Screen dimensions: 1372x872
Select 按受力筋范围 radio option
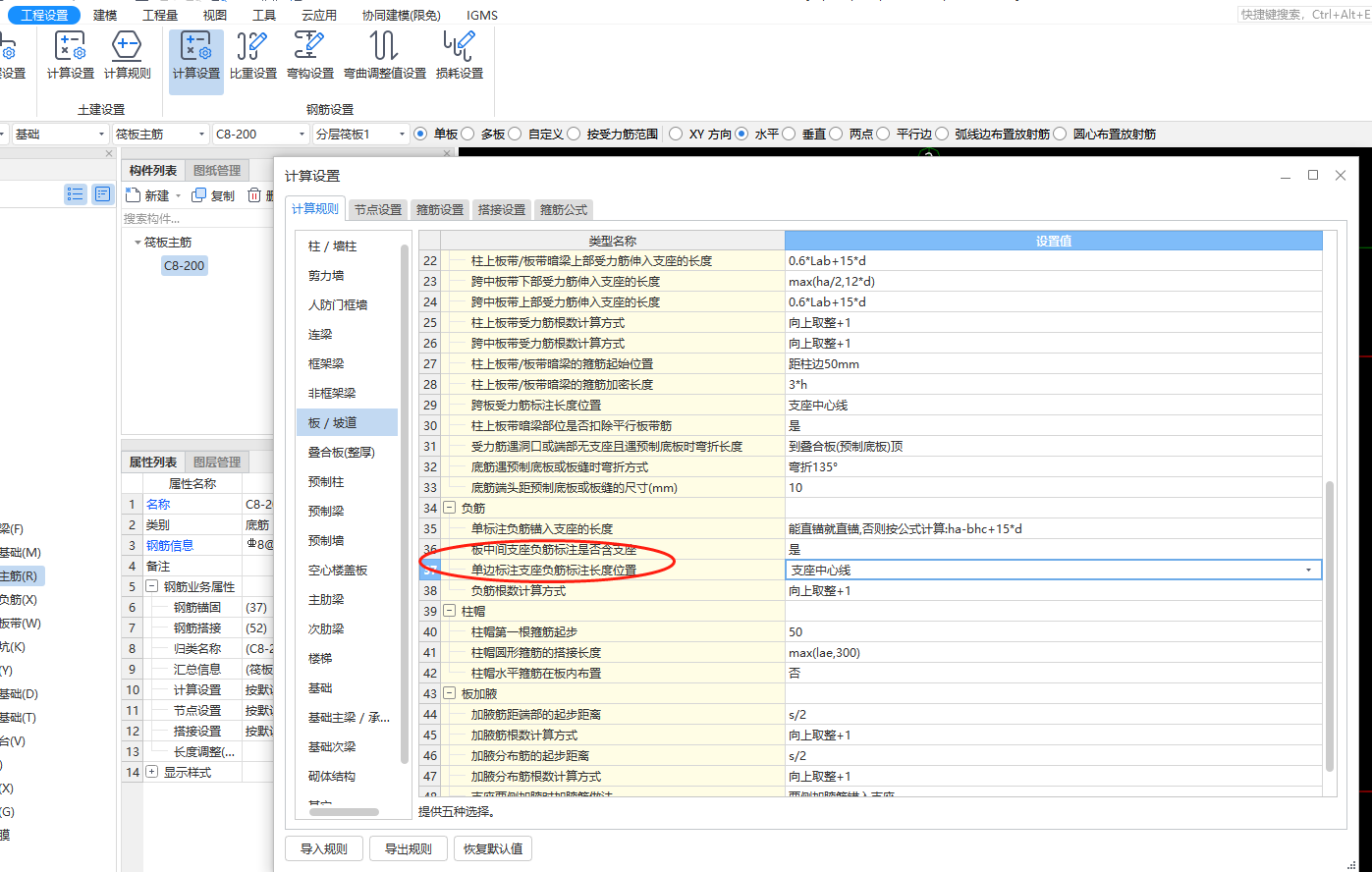pos(574,134)
